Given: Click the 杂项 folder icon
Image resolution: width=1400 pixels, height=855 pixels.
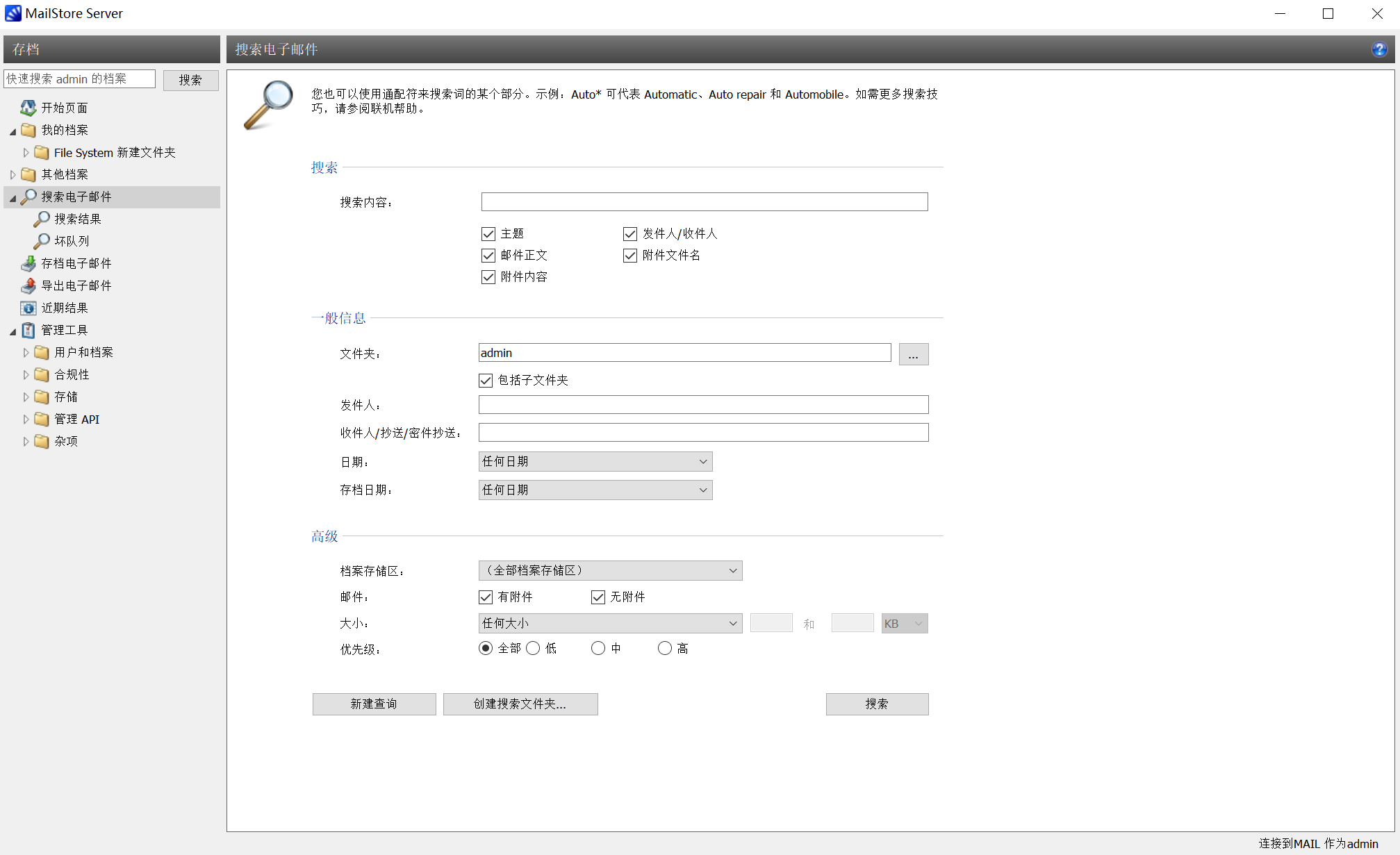Looking at the screenshot, I should pos(42,441).
